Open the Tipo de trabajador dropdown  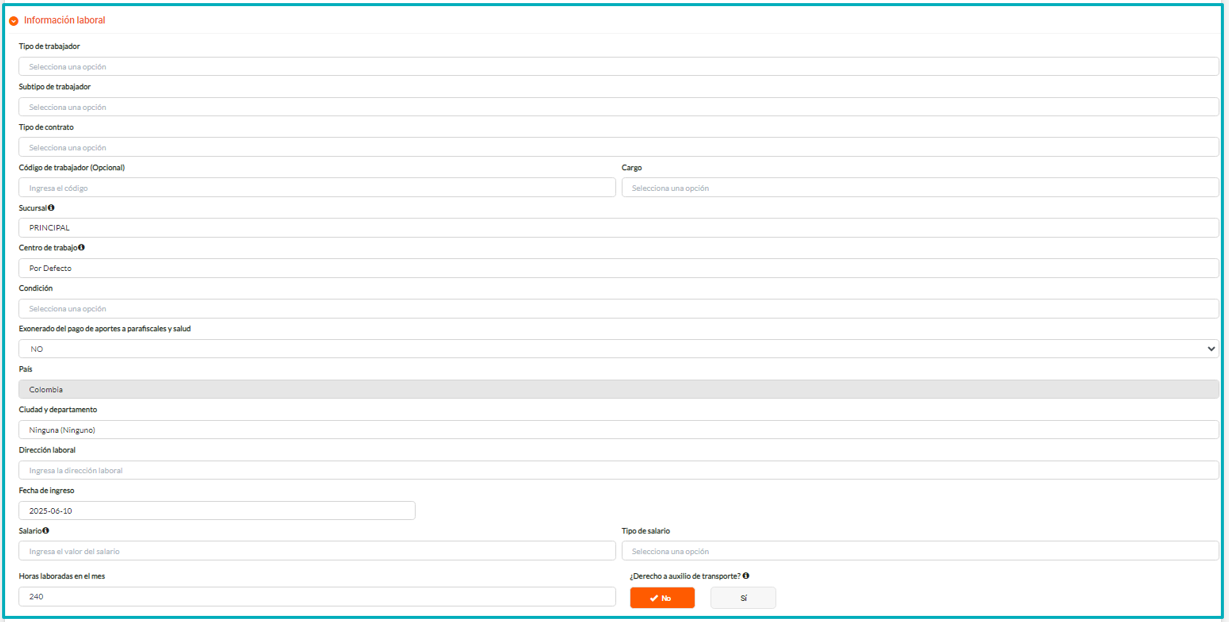pyautogui.click(x=617, y=67)
